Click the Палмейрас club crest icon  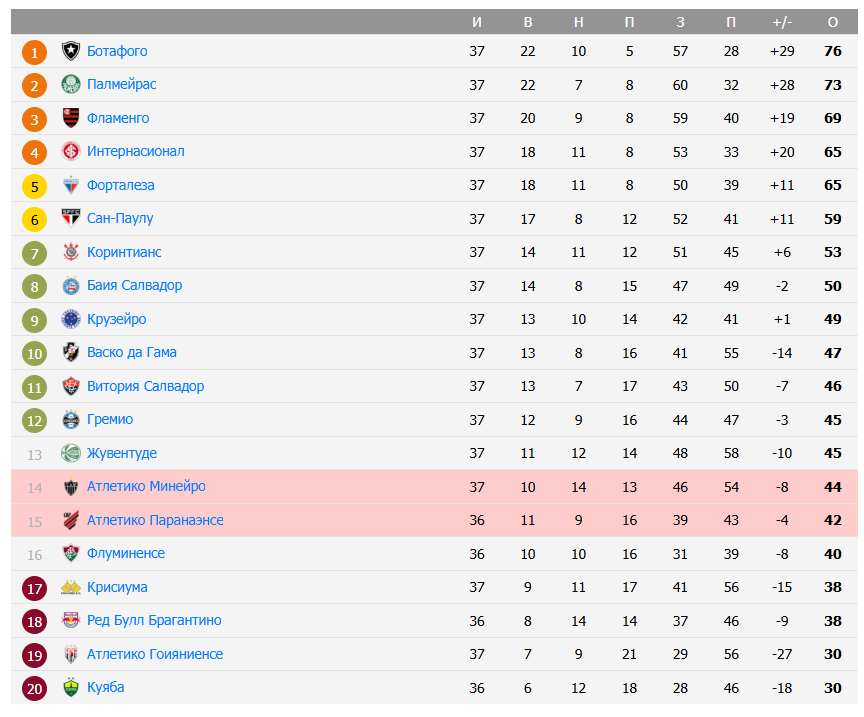click(70, 85)
